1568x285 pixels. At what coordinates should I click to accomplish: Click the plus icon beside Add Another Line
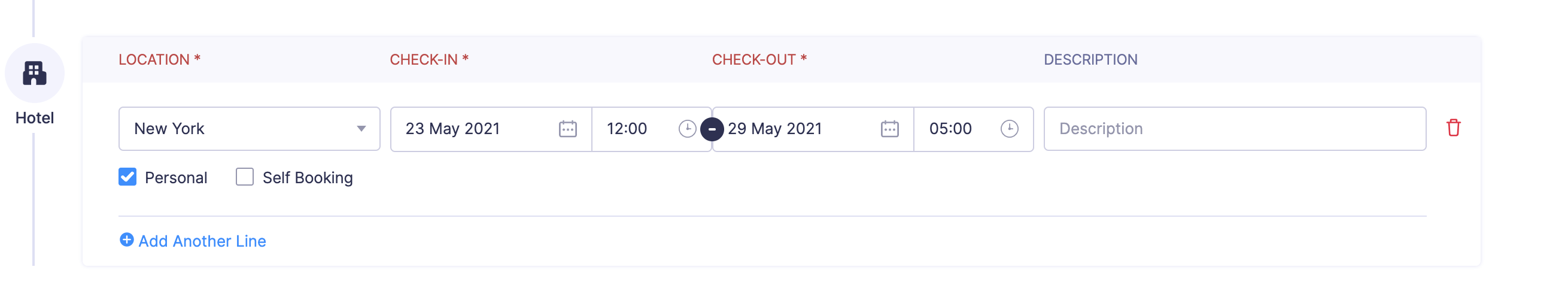pos(127,240)
